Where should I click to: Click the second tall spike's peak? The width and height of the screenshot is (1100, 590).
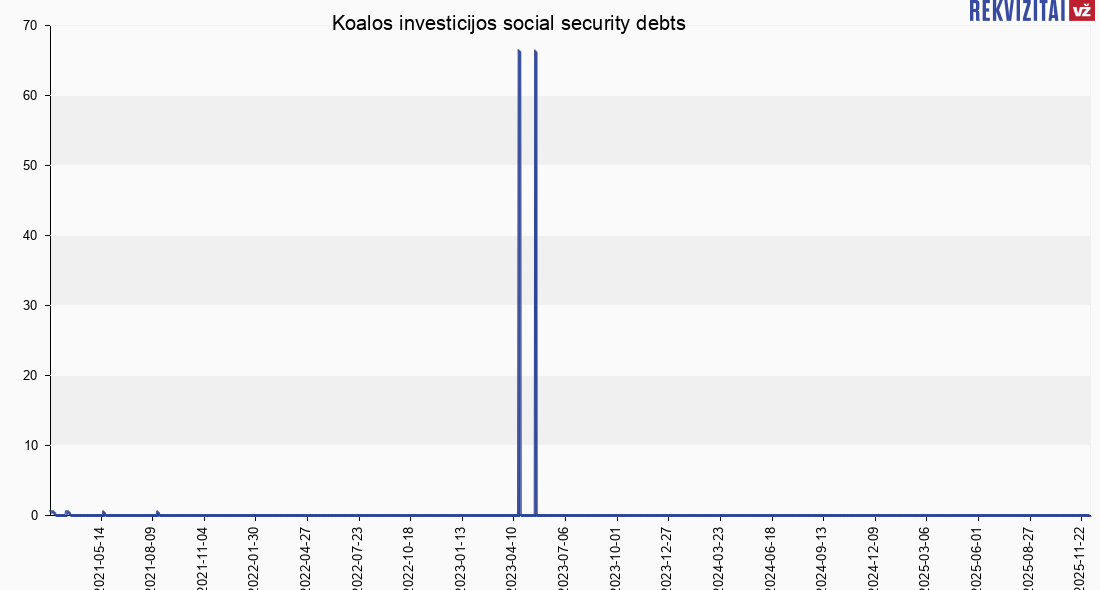536,50
